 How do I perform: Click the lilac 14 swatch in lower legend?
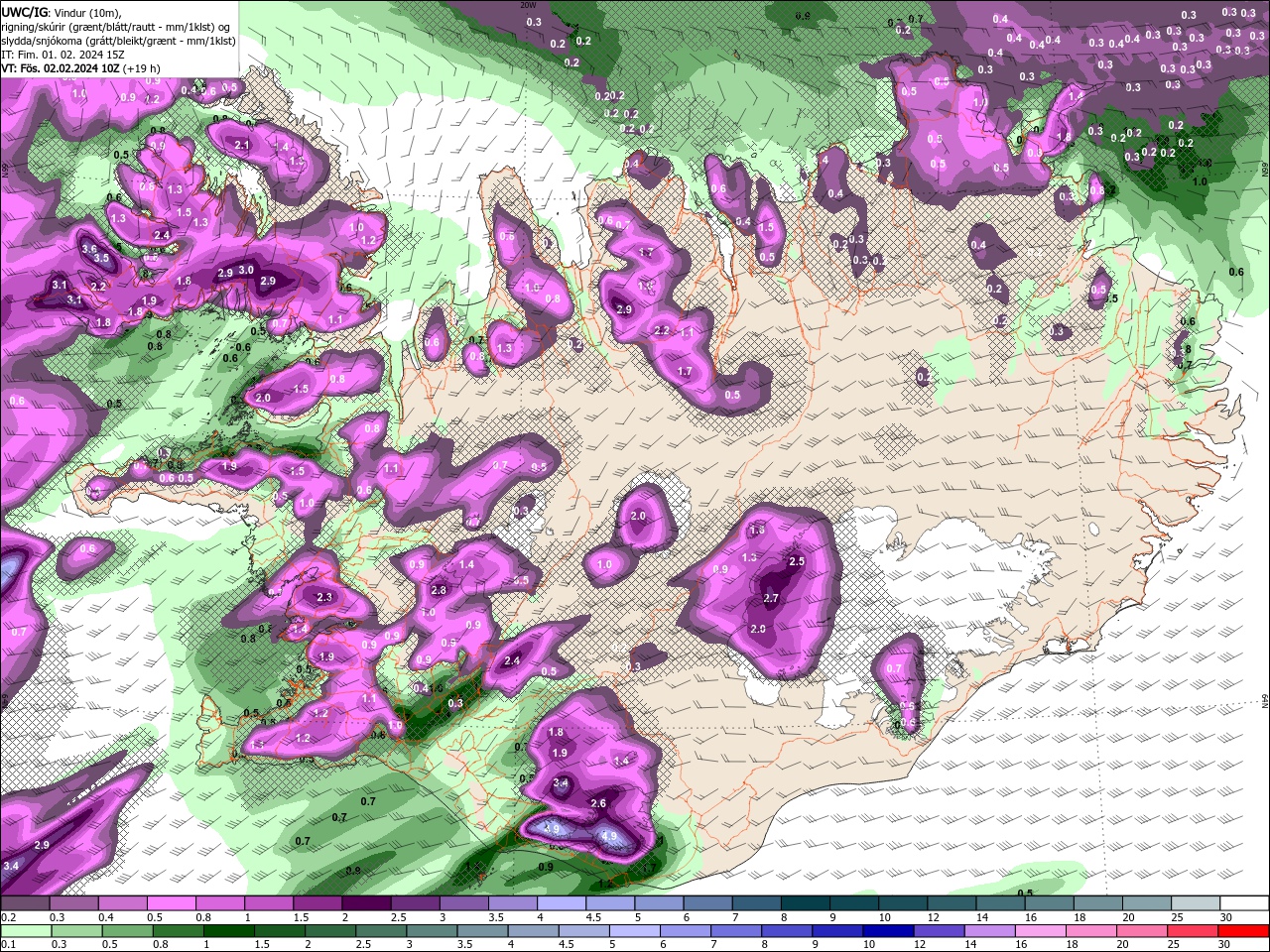pyautogui.click(x=992, y=931)
